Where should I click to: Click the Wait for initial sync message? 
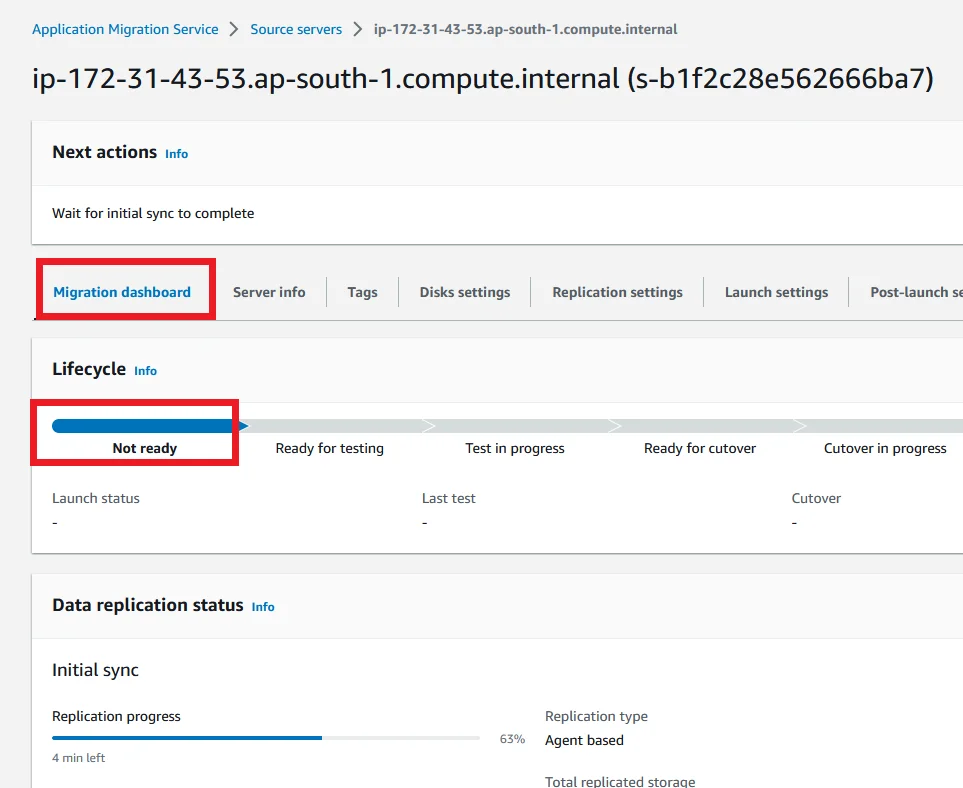click(x=153, y=213)
